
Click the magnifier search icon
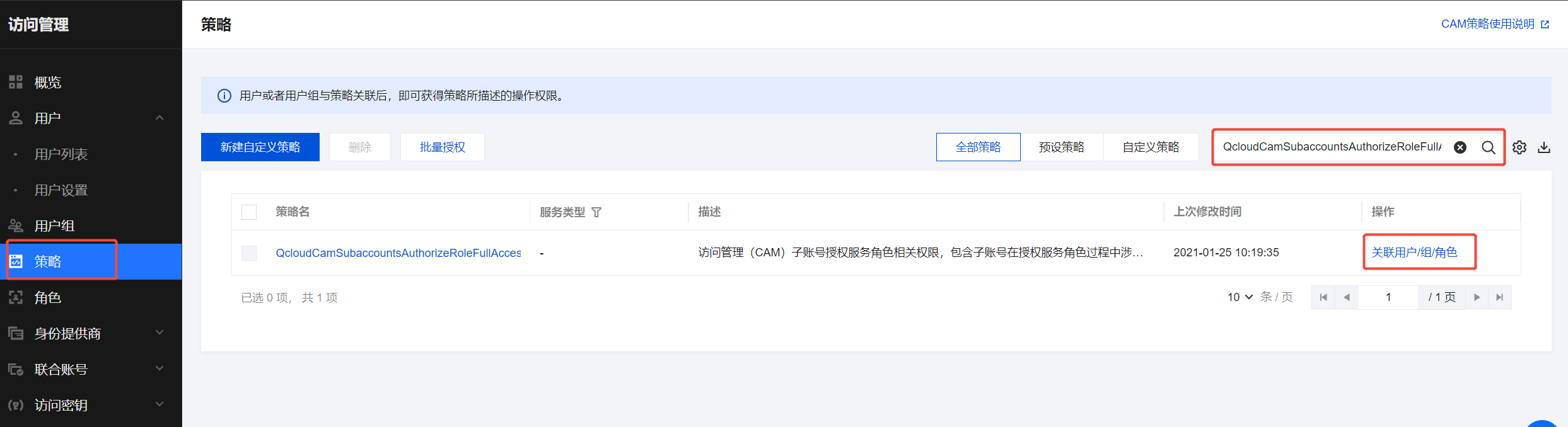[1489, 147]
